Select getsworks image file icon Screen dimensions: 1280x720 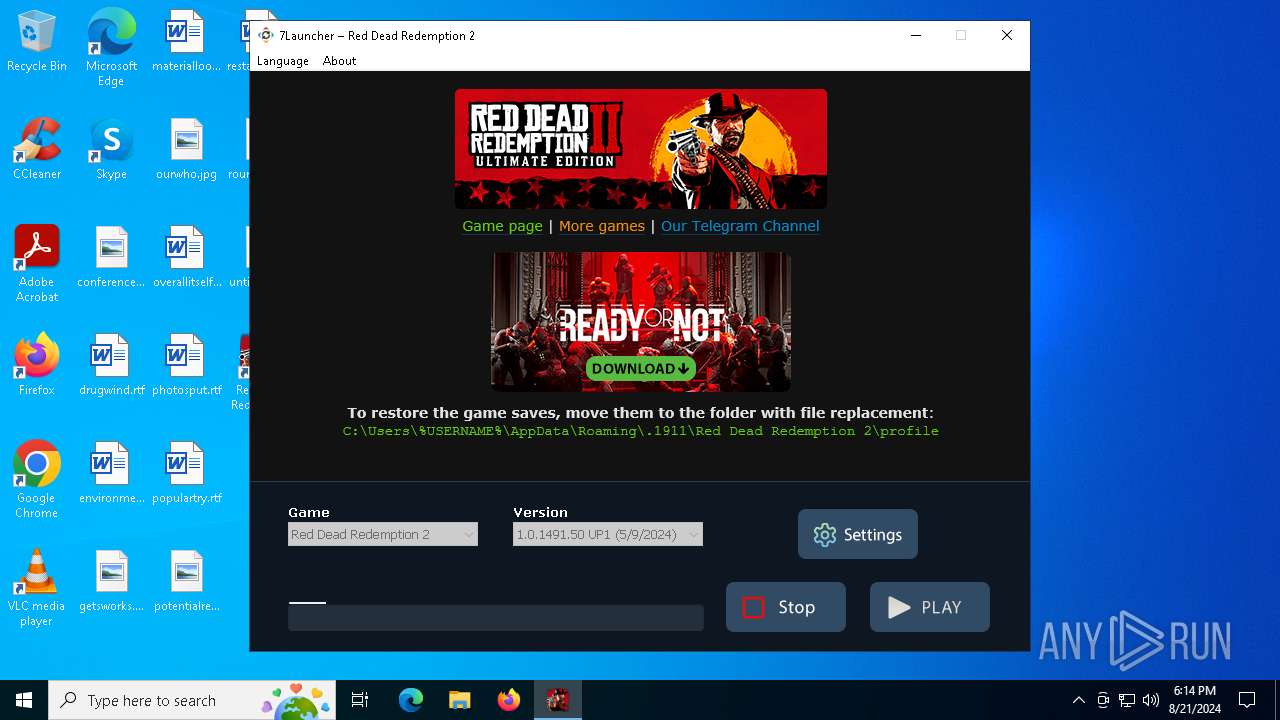[111, 581]
